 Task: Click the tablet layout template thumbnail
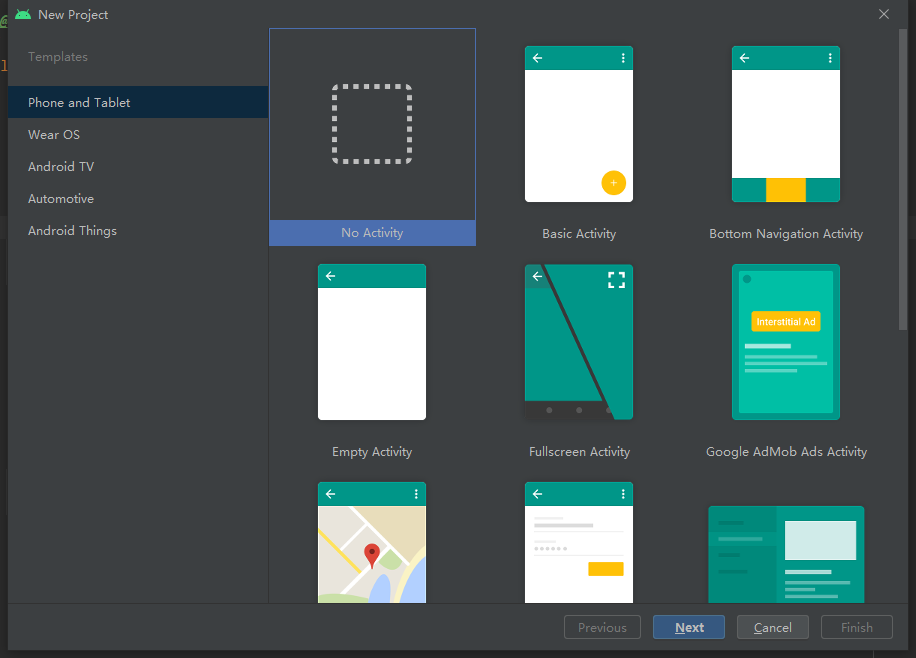pyautogui.click(x=786, y=553)
